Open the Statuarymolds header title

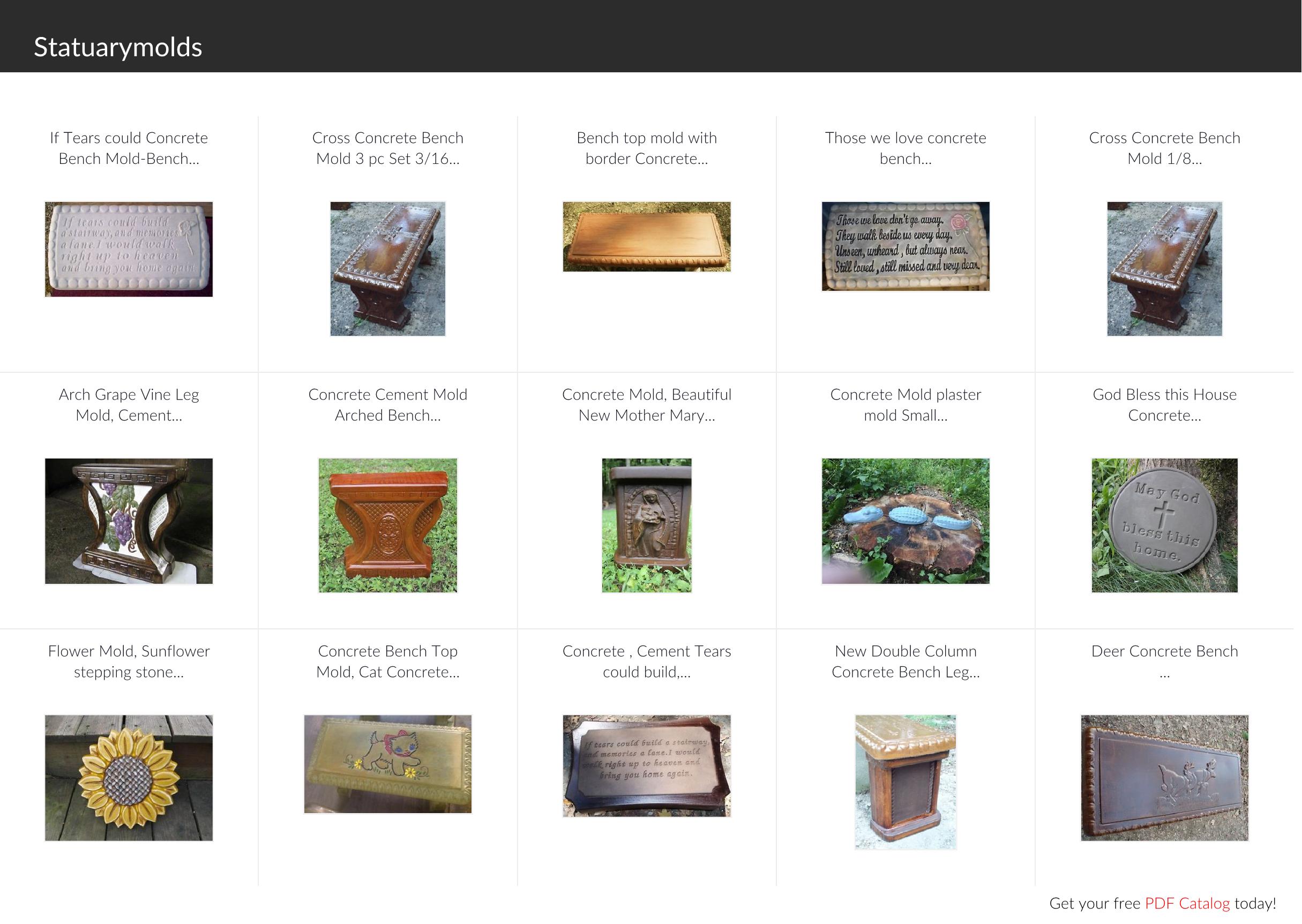click(118, 47)
